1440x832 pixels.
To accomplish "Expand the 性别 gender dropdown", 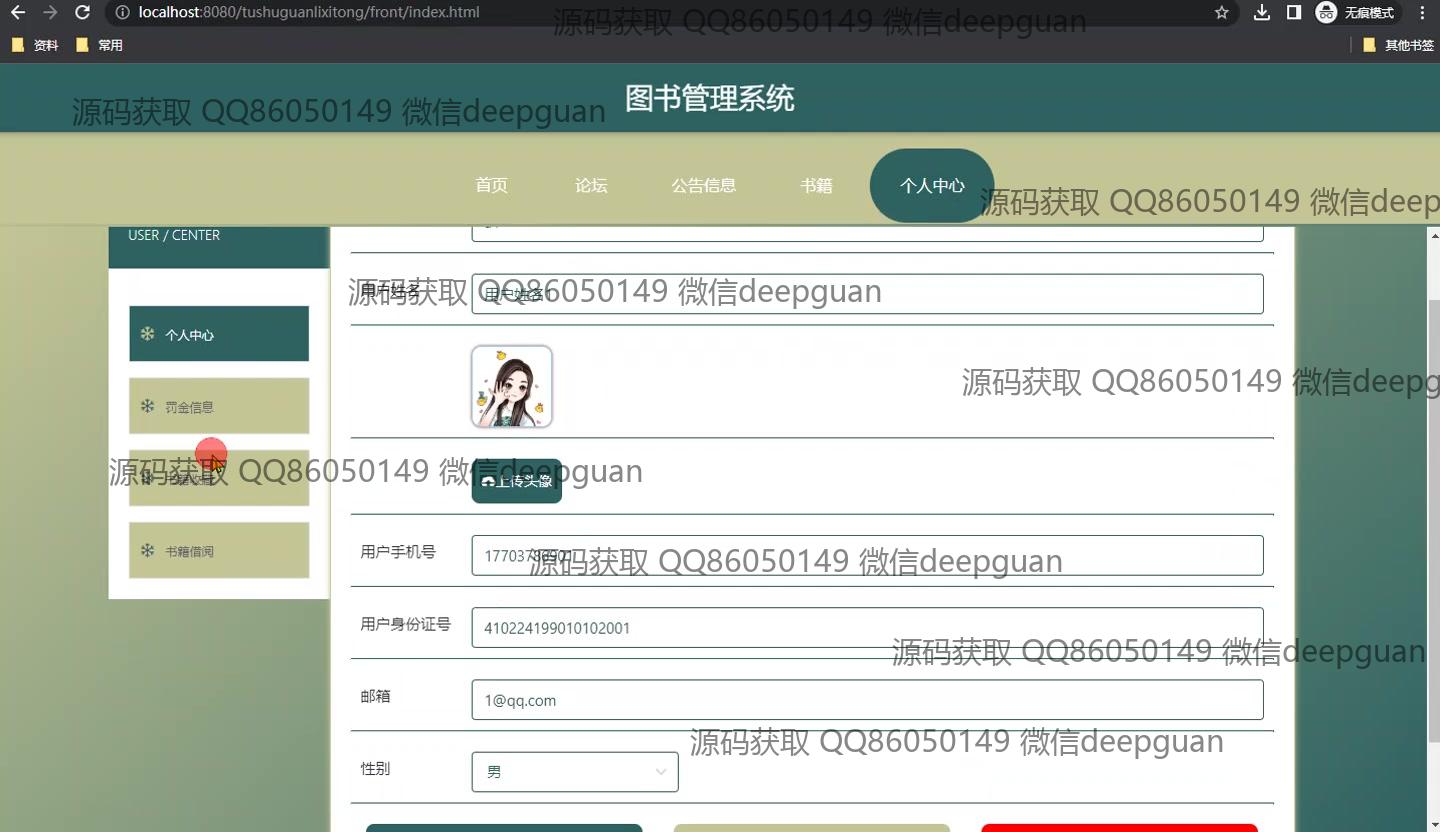I will pos(575,772).
